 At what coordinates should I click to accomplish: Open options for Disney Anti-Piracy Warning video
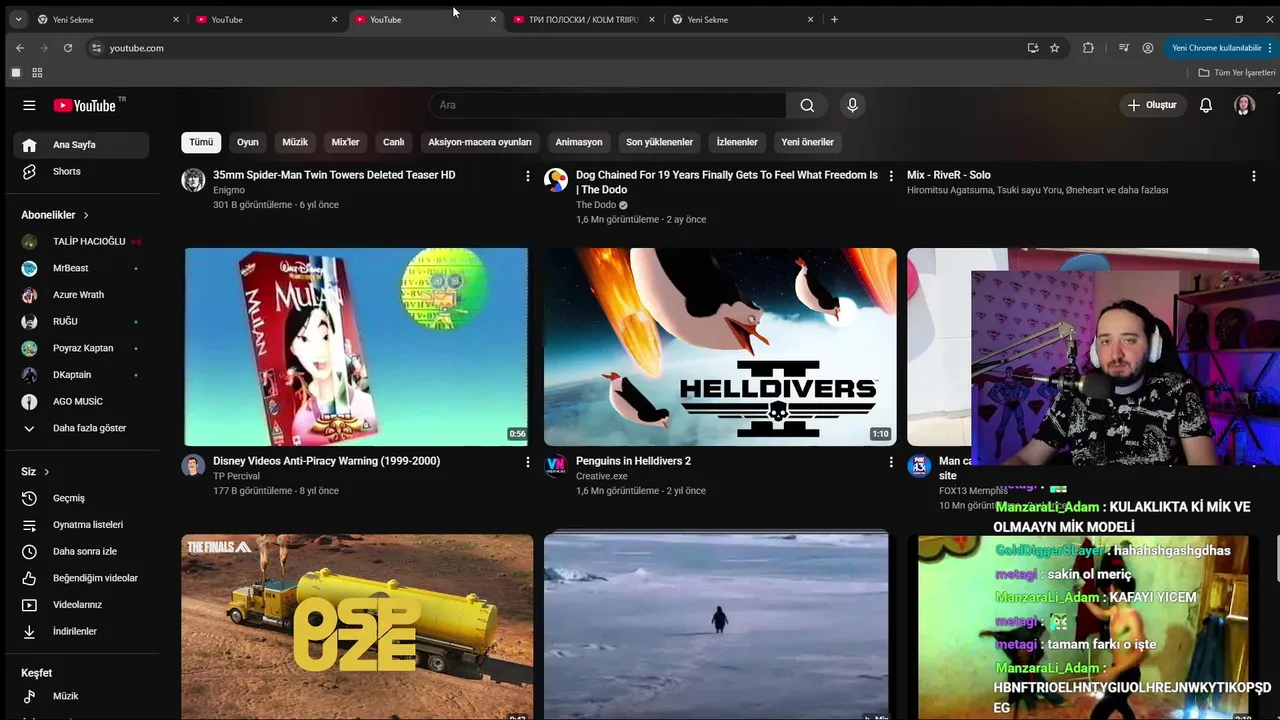point(528,462)
